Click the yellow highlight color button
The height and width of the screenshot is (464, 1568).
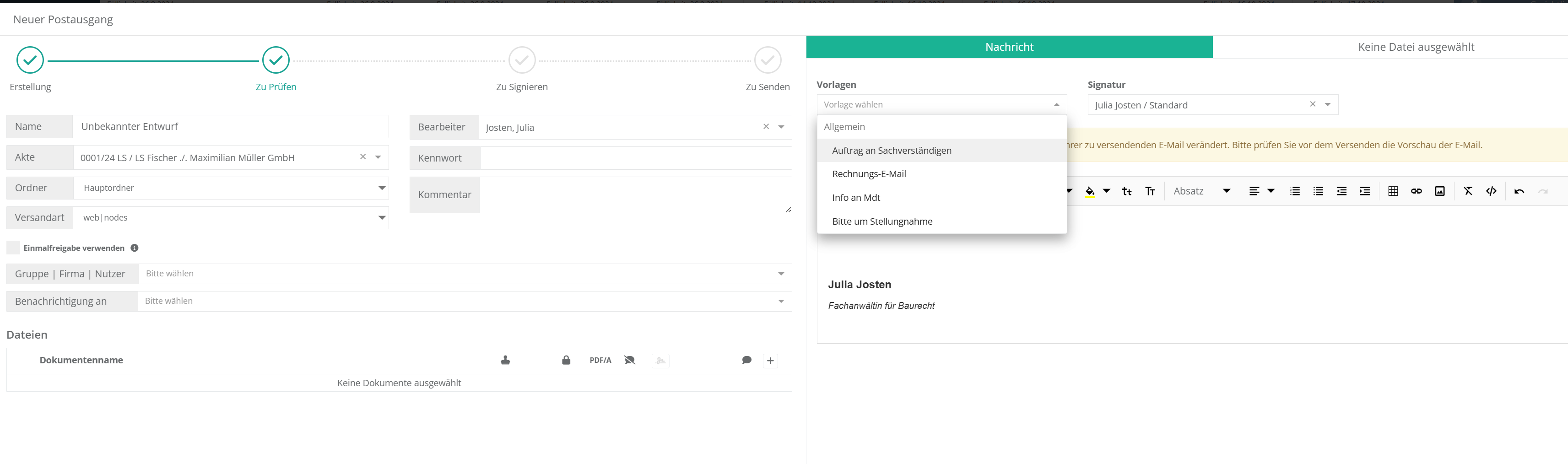click(1090, 191)
